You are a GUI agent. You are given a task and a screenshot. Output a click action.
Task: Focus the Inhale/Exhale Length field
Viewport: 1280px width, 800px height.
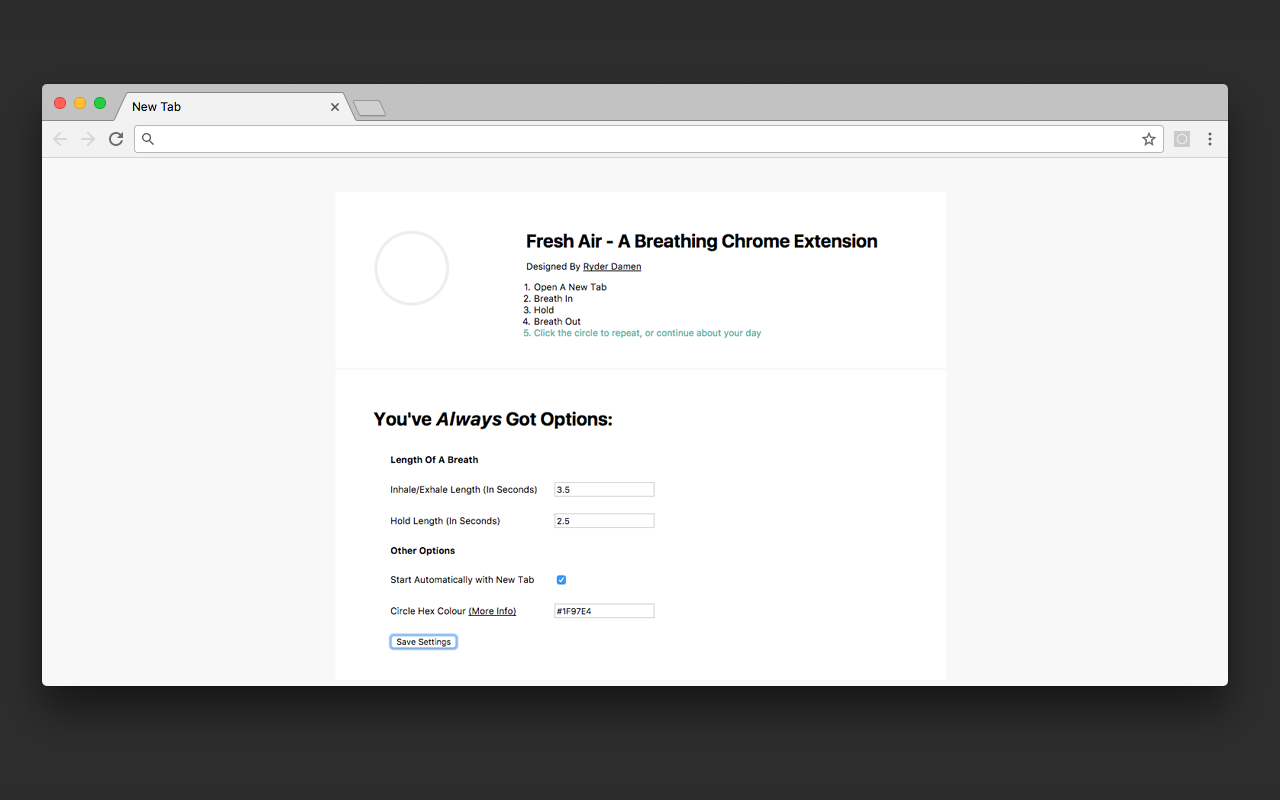[x=604, y=490]
